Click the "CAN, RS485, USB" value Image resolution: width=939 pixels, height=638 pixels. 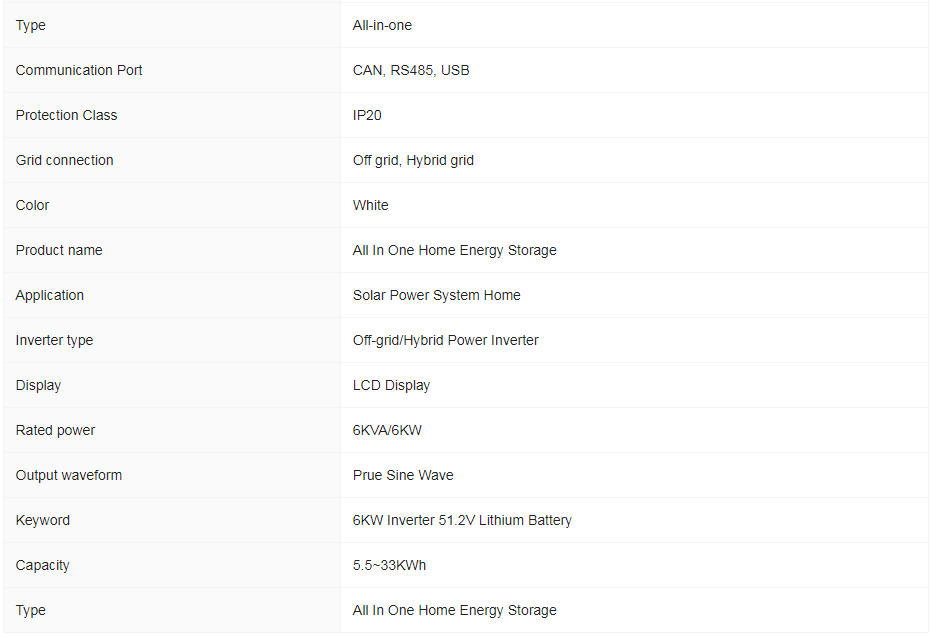click(411, 70)
